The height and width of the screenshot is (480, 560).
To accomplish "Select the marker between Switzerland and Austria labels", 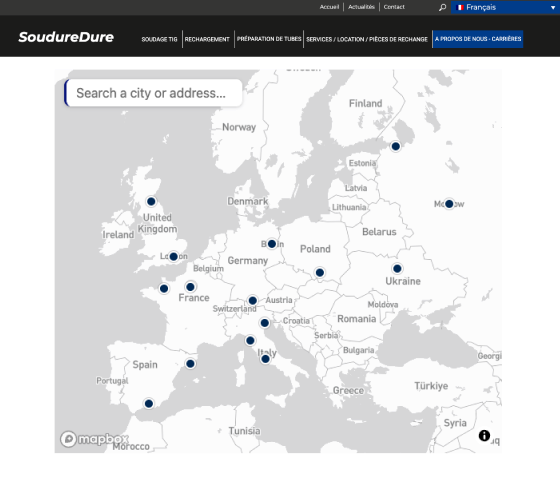I will tap(252, 300).
